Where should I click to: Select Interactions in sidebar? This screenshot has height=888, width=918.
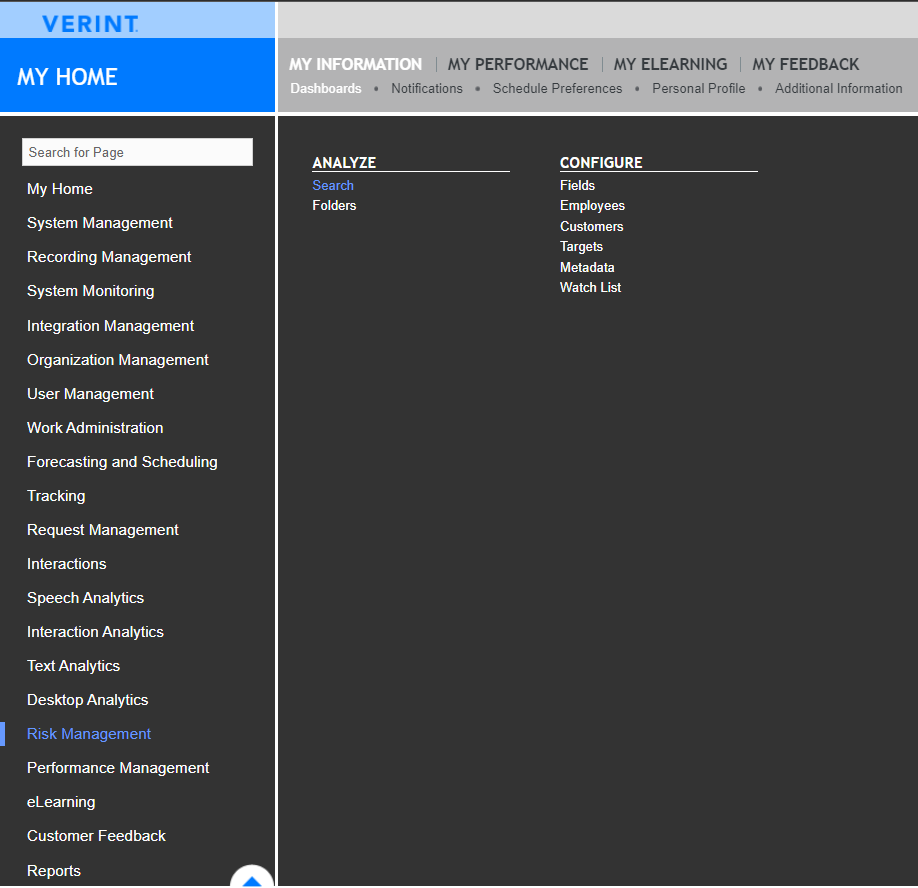click(67, 564)
